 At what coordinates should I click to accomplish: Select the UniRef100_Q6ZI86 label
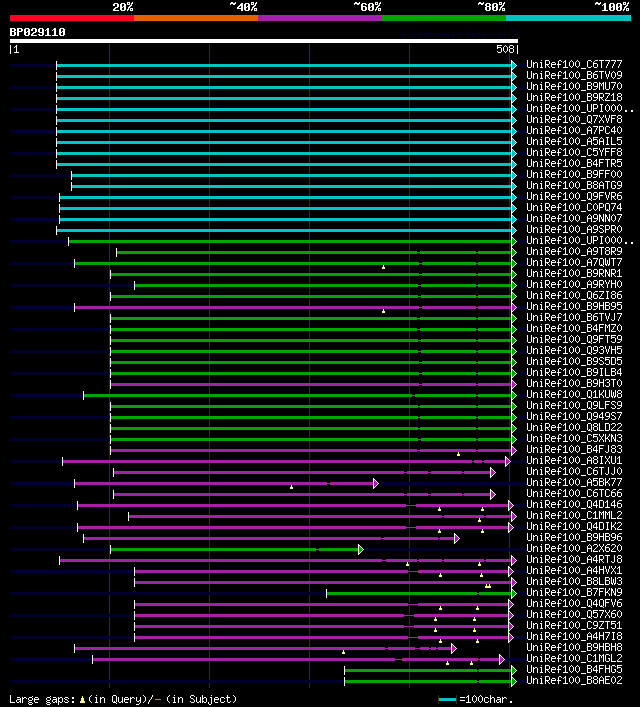point(574,296)
